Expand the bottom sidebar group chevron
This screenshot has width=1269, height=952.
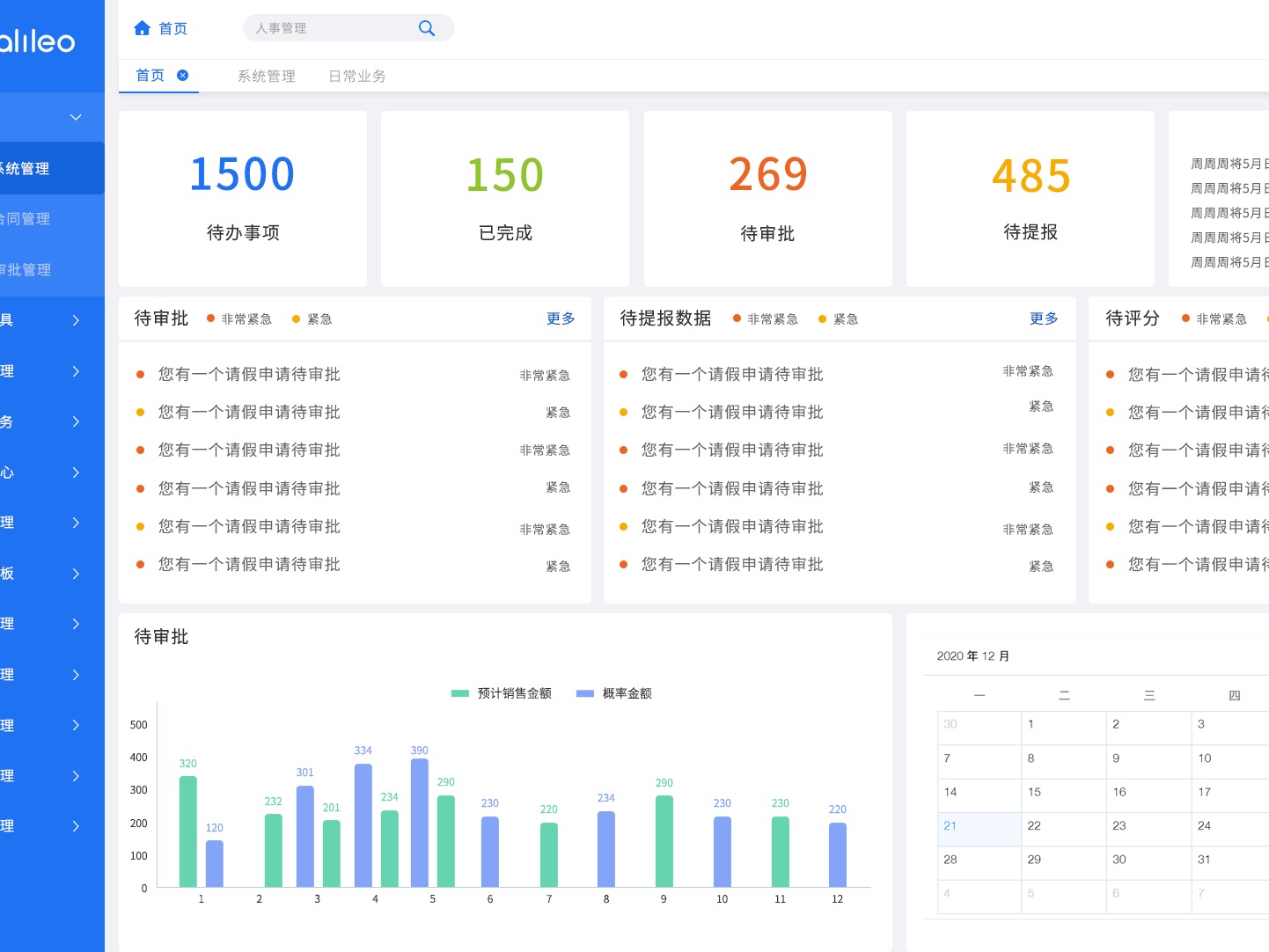tap(75, 826)
